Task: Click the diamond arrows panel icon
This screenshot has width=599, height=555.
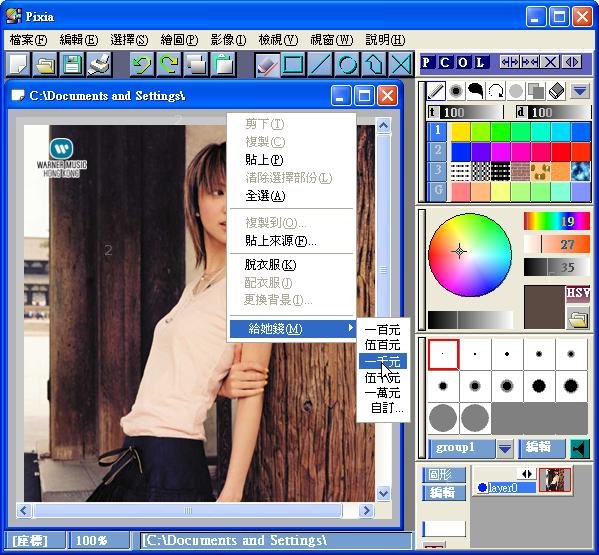Action: [x=572, y=62]
